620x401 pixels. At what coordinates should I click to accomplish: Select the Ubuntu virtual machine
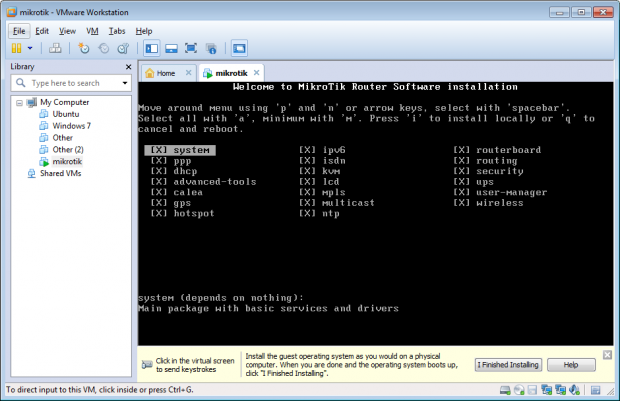tap(66, 114)
